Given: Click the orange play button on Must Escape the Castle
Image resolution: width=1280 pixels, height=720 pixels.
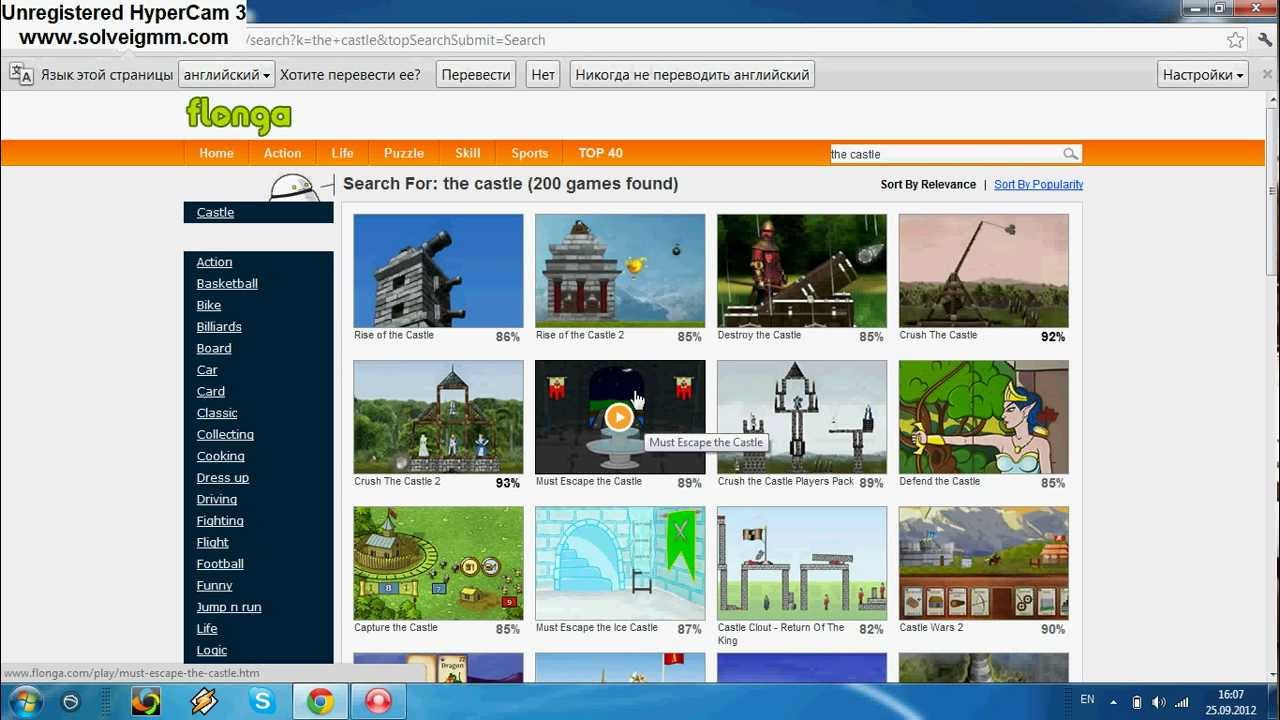Looking at the screenshot, I should [x=619, y=417].
